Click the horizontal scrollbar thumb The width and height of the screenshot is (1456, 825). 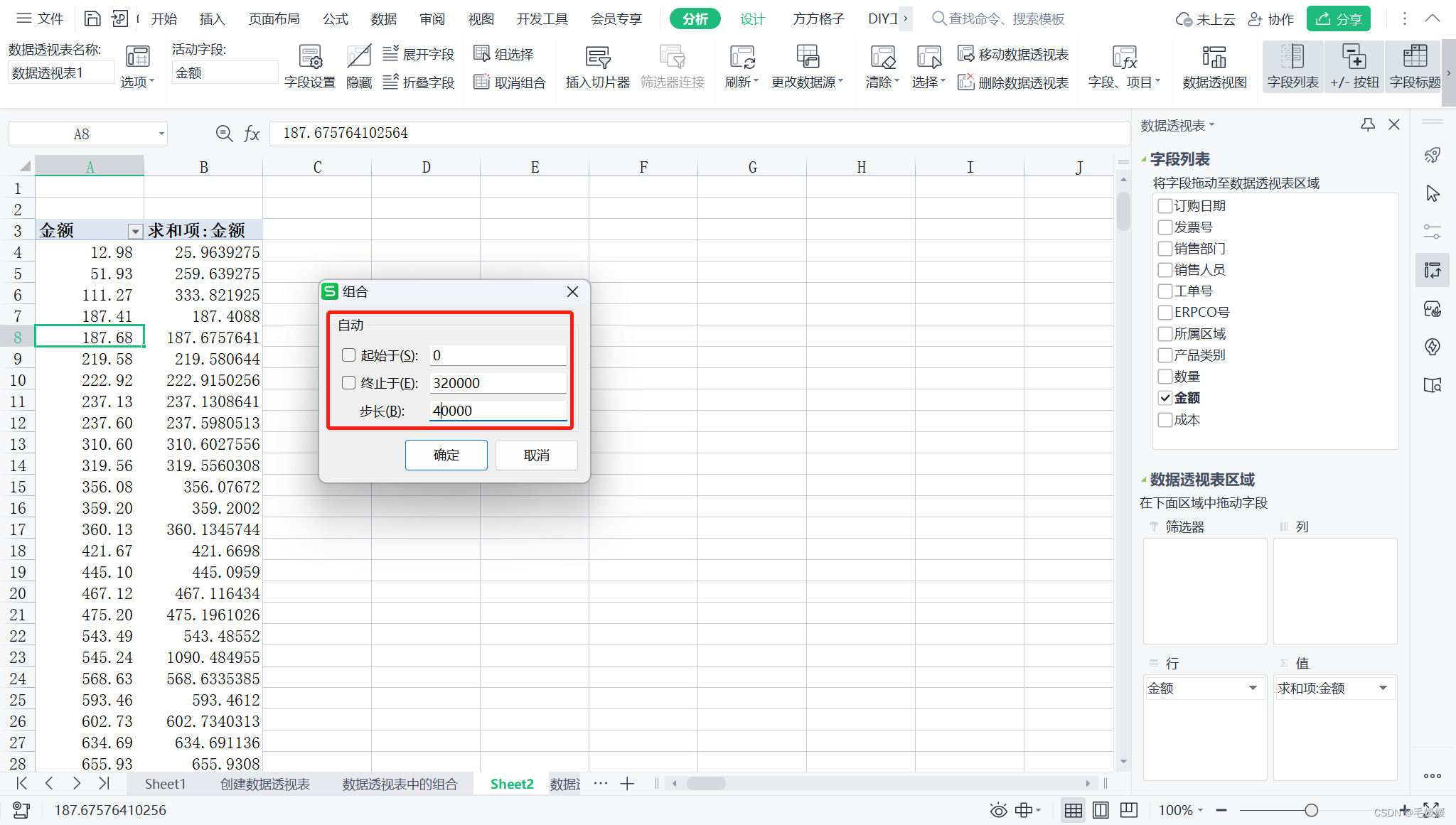[x=706, y=783]
